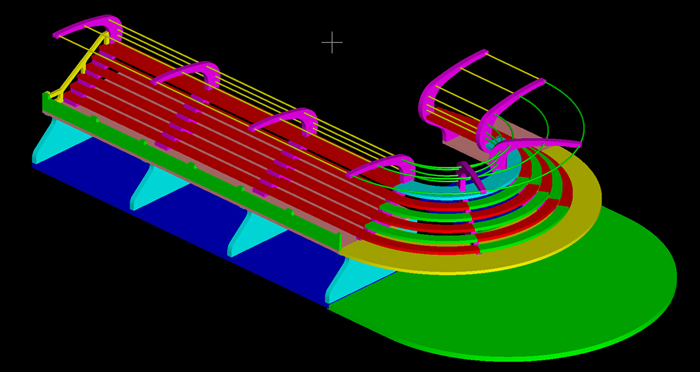
Task: Pick the small dark magenta post in curve
Action: pos(469,175)
